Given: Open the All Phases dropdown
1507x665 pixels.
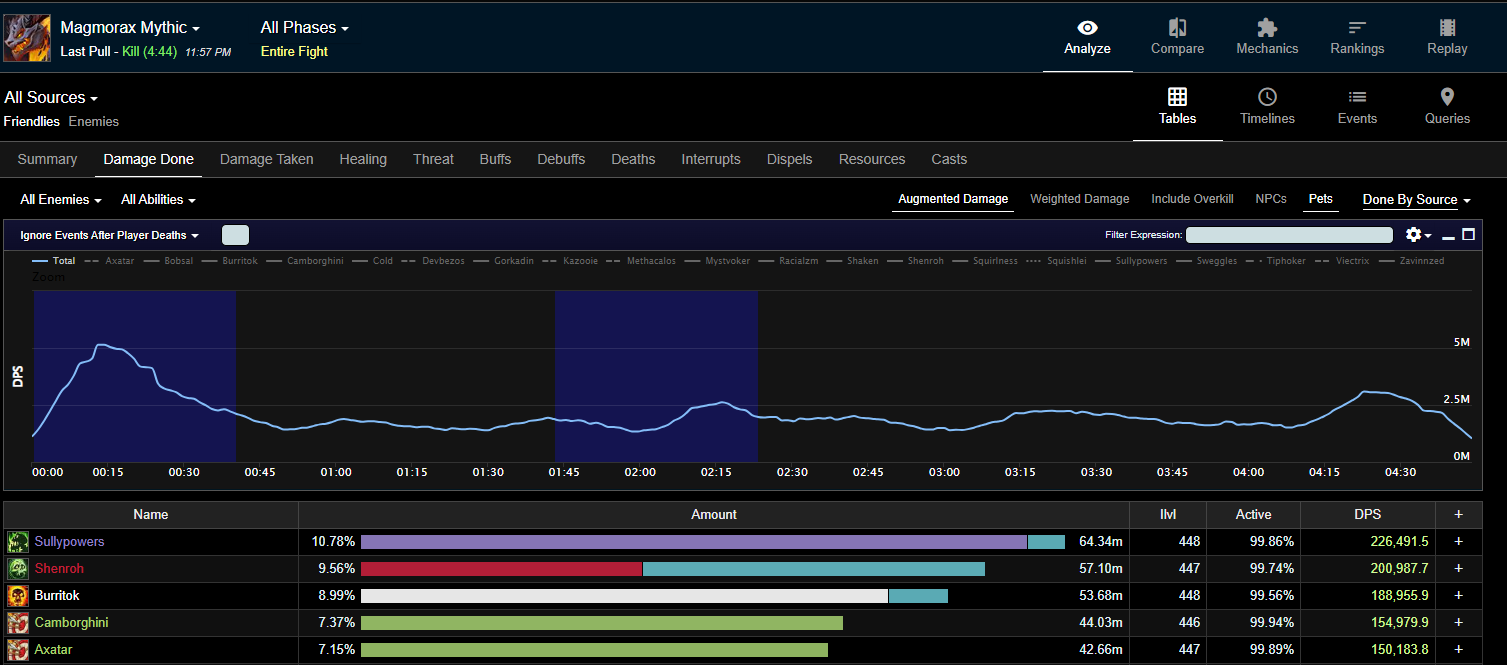Looking at the screenshot, I should (303, 27).
